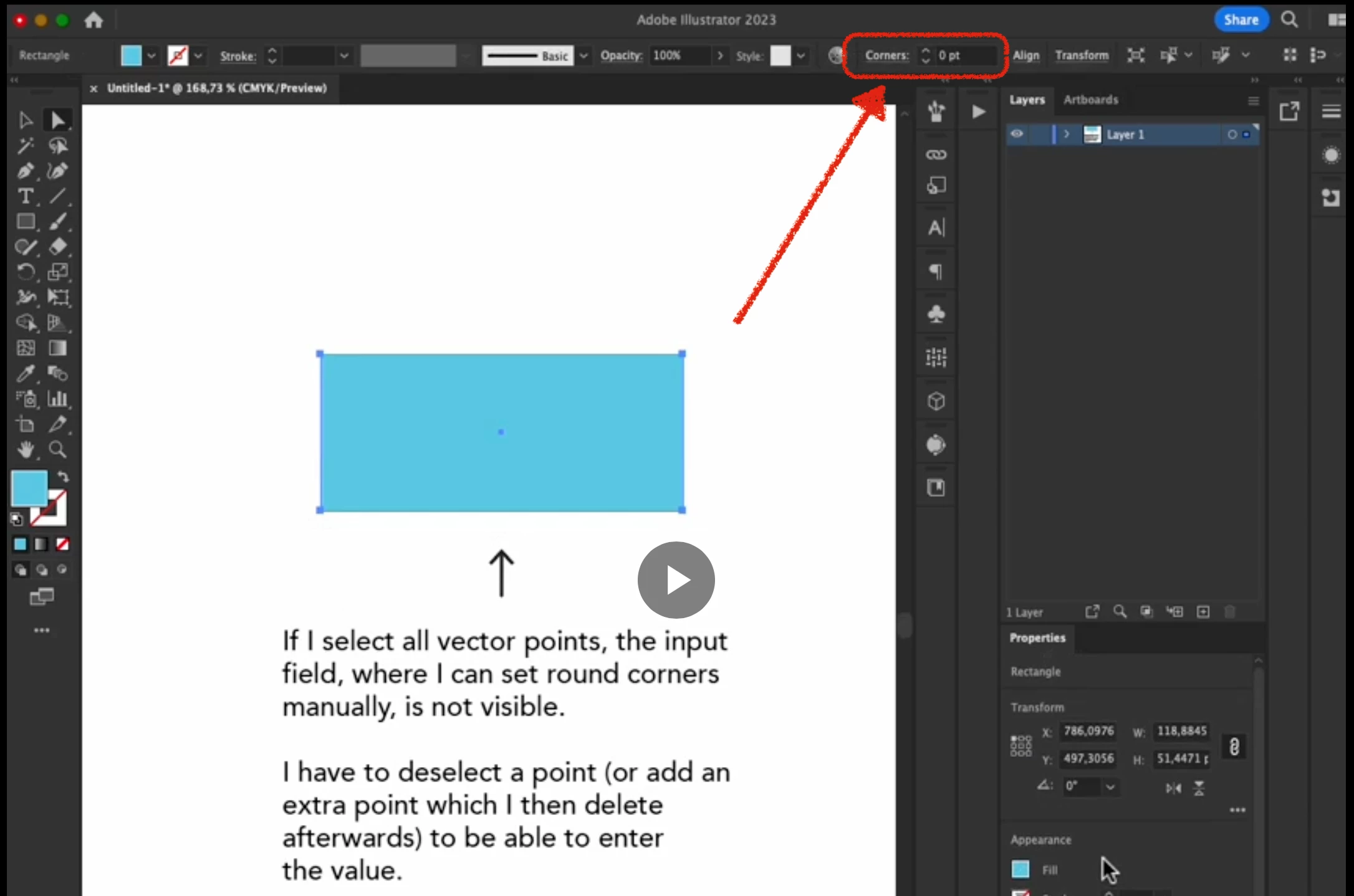Select the Direct Selection tool
Screen dimensions: 1354x896
tap(58, 120)
